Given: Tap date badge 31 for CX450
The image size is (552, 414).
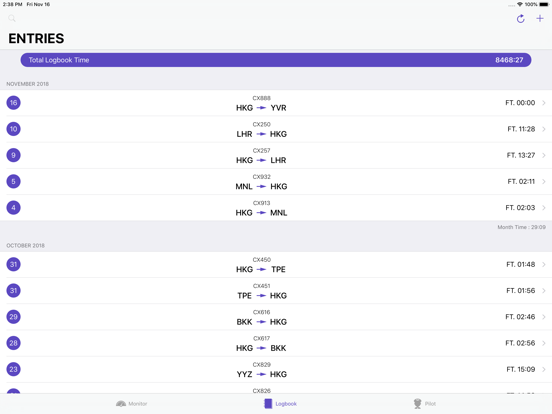Looking at the screenshot, I should 13,264.
